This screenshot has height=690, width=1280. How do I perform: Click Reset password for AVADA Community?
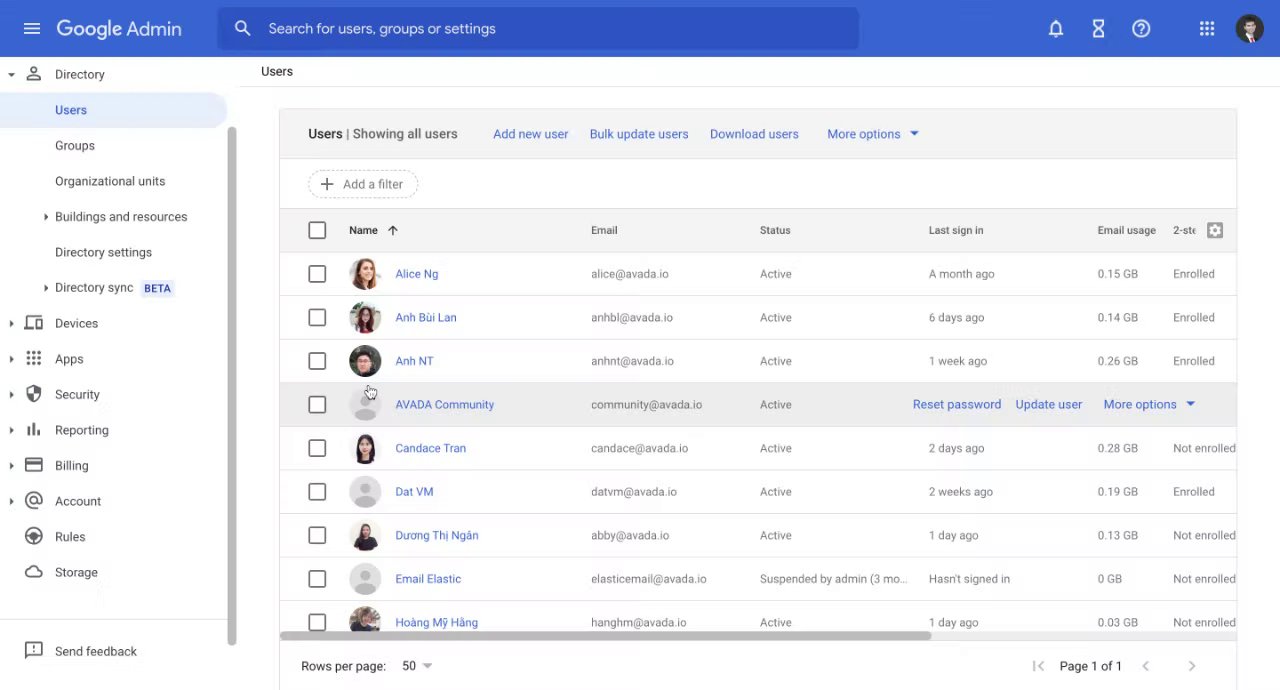pyautogui.click(x=957, y=404)
